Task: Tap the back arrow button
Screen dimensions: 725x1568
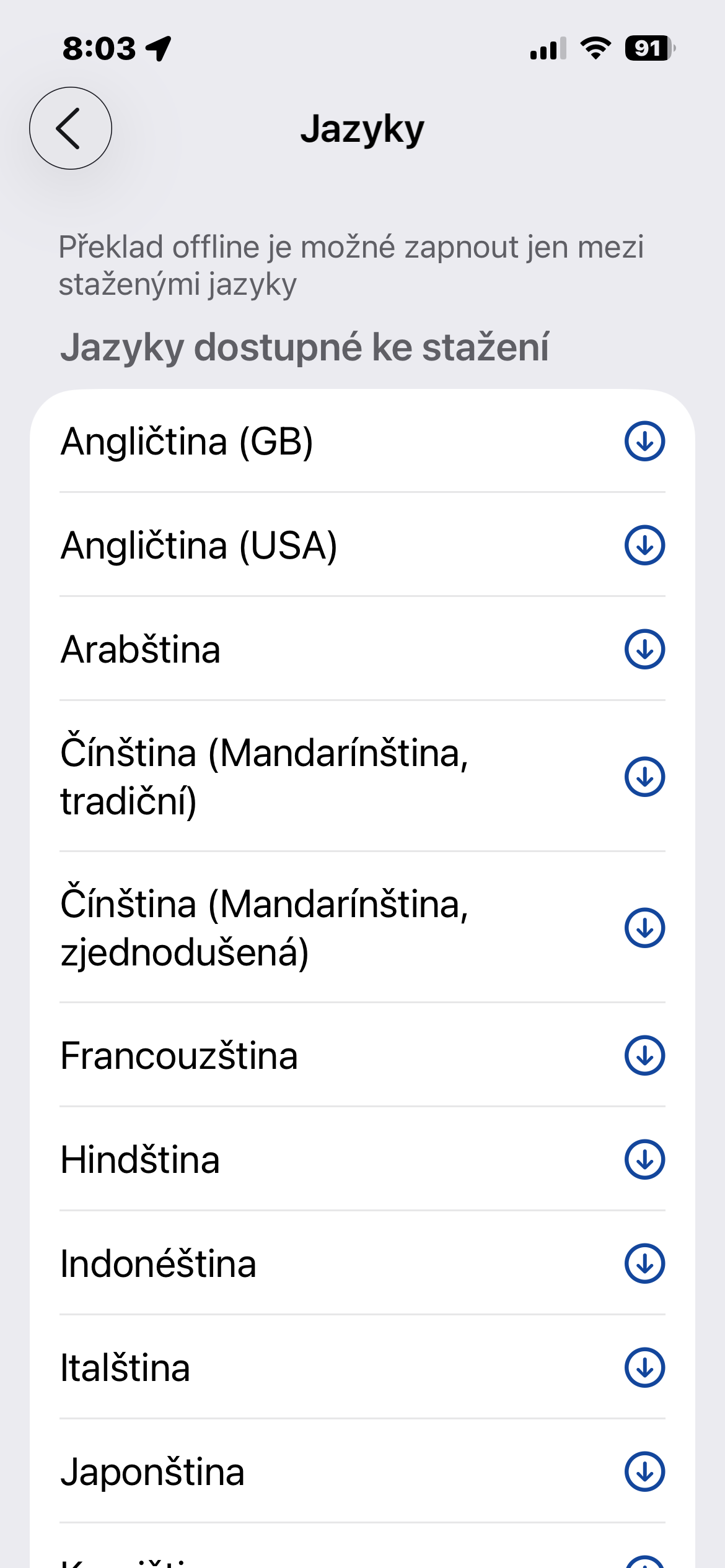Action: point(71,128)
